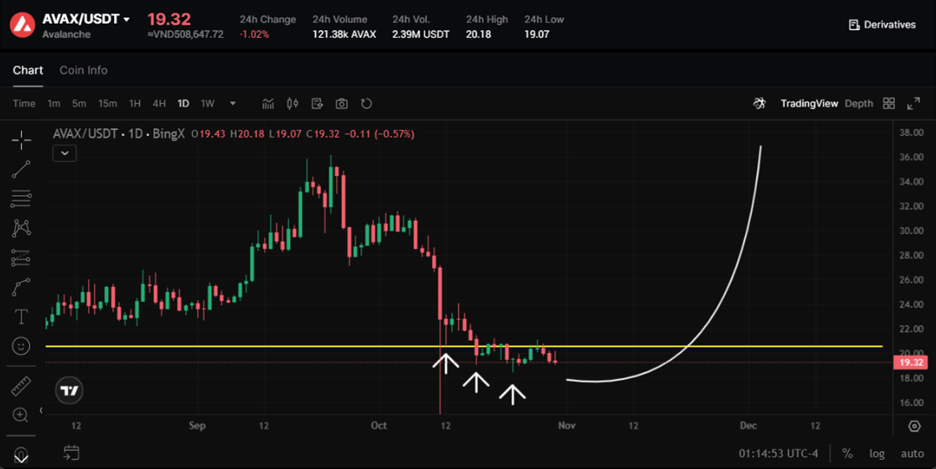This screenshot has width=936, height=469.
Task: Open the long position forecasting tool
Action: [x=21, y=258]
